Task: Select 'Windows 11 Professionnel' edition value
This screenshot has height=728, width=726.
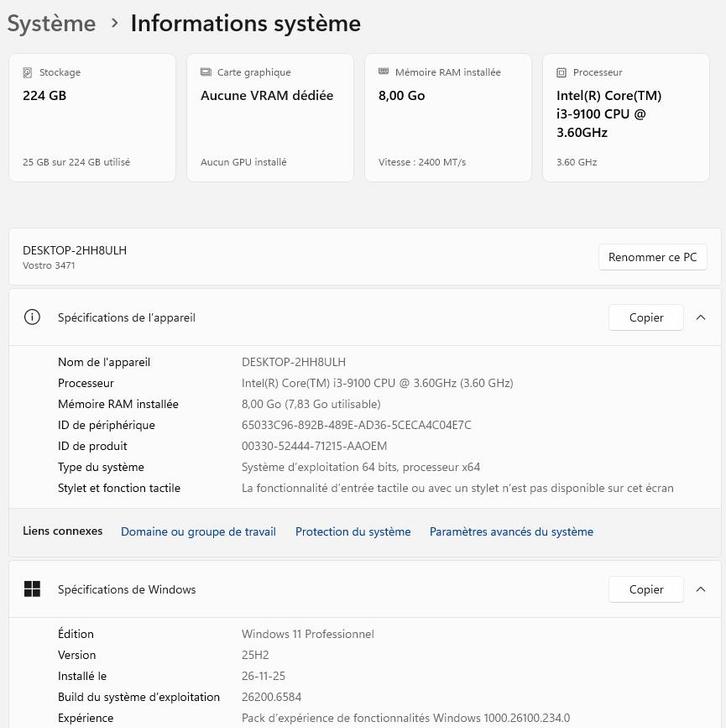Action: coord(308,634)
